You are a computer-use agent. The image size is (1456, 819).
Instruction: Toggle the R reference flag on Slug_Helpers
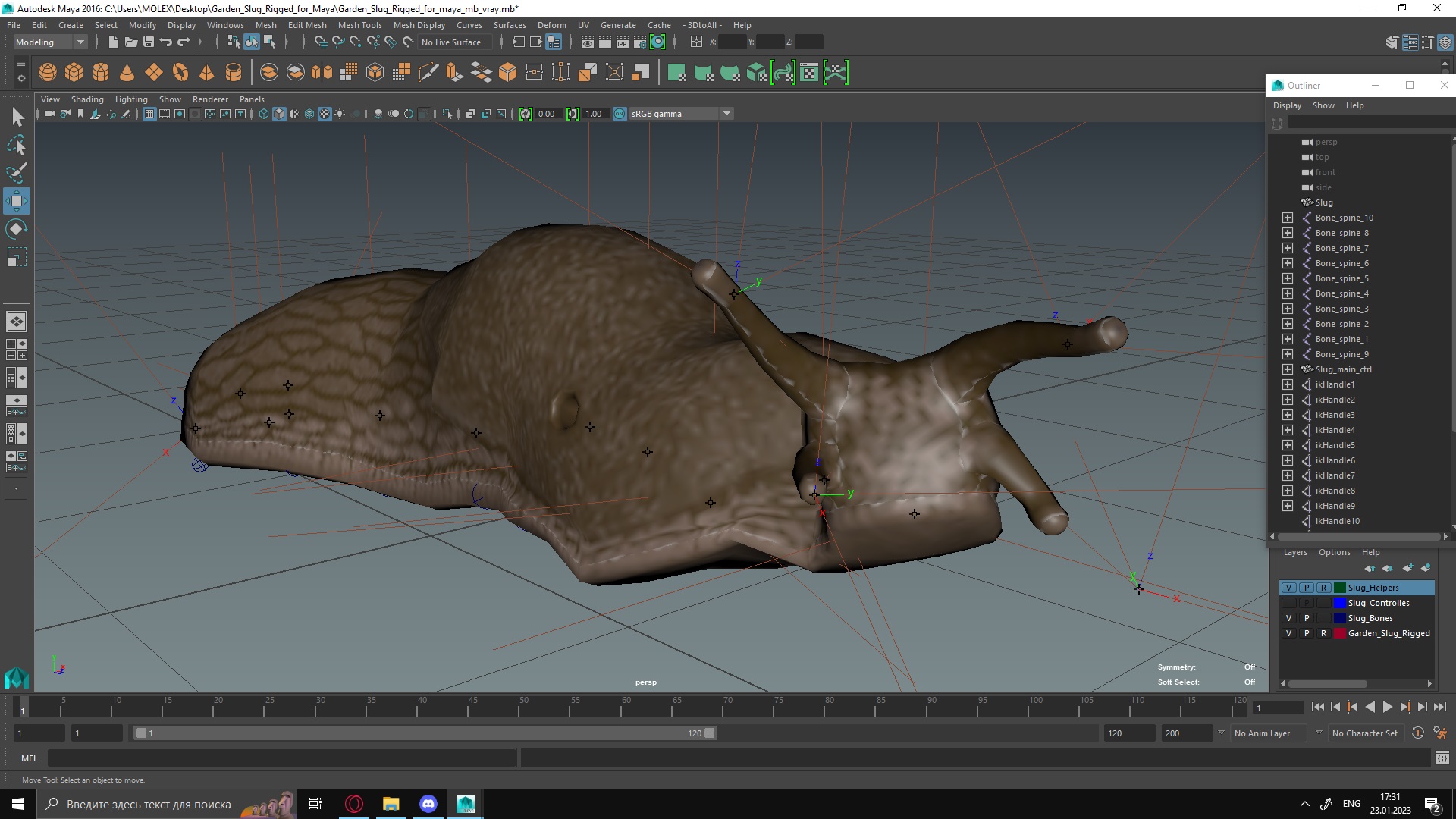tap(1323, 588)
